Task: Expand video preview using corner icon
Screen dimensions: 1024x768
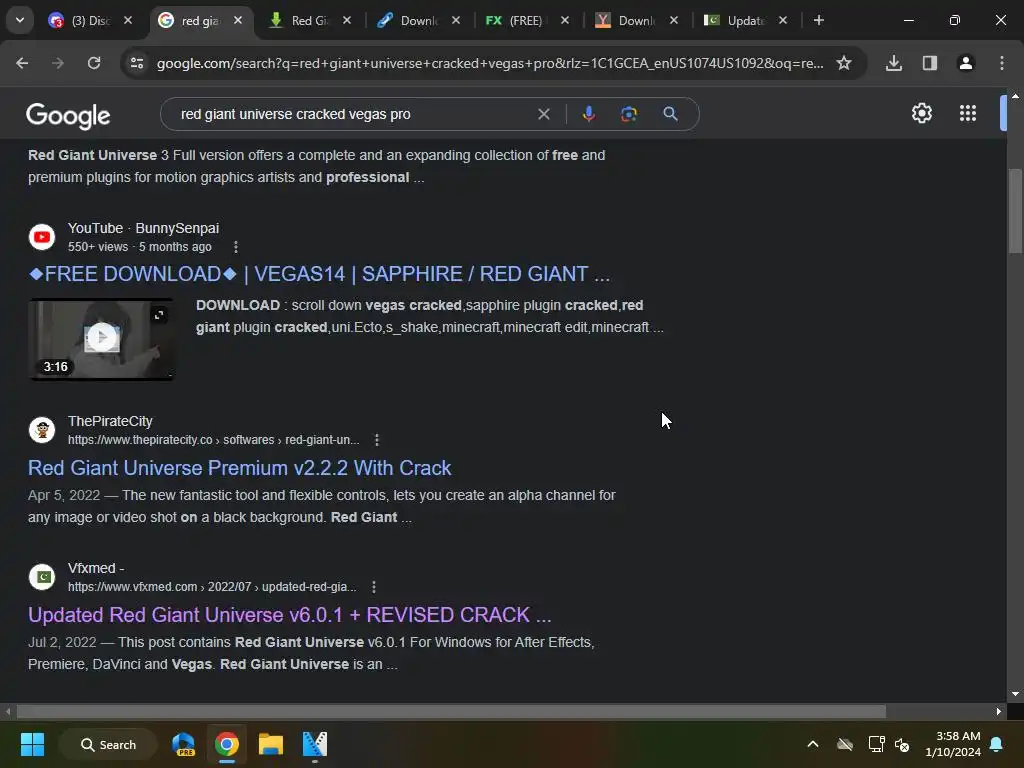Action: pos(159,315)
